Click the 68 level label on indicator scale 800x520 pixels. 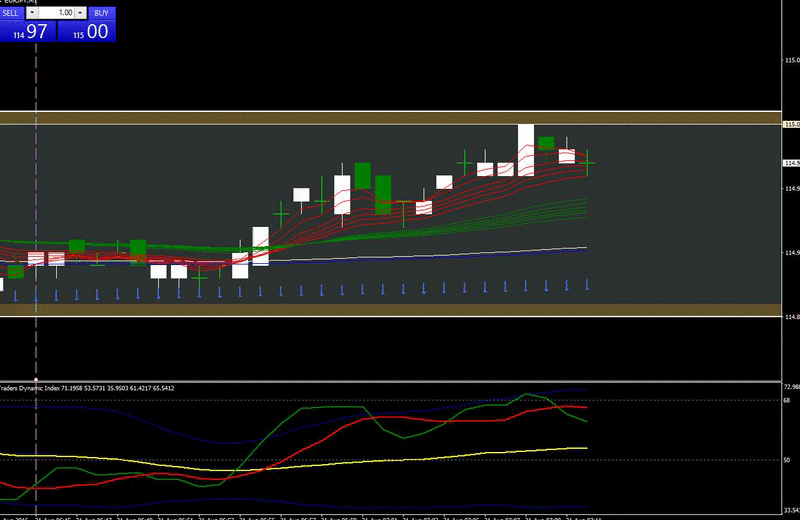787,401
